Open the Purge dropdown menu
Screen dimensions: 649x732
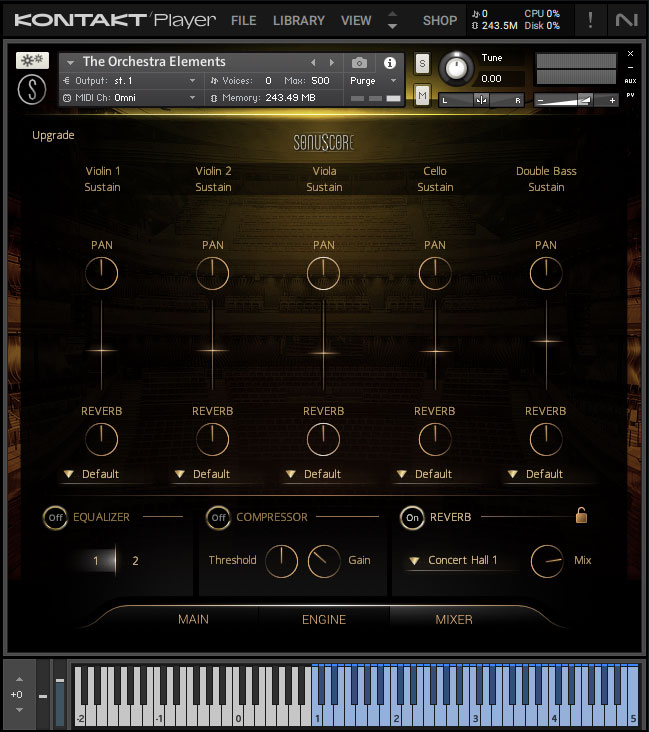coord(373,81)
